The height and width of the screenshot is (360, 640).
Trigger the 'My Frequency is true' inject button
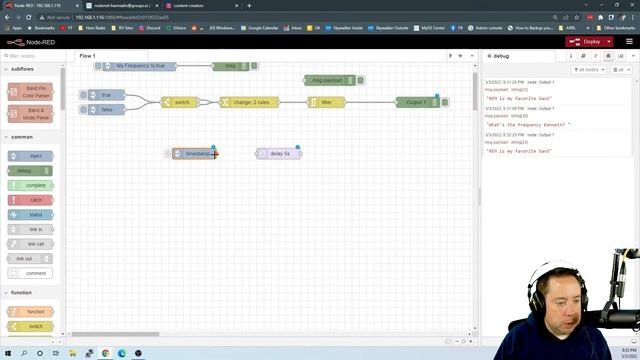point(98,66)
